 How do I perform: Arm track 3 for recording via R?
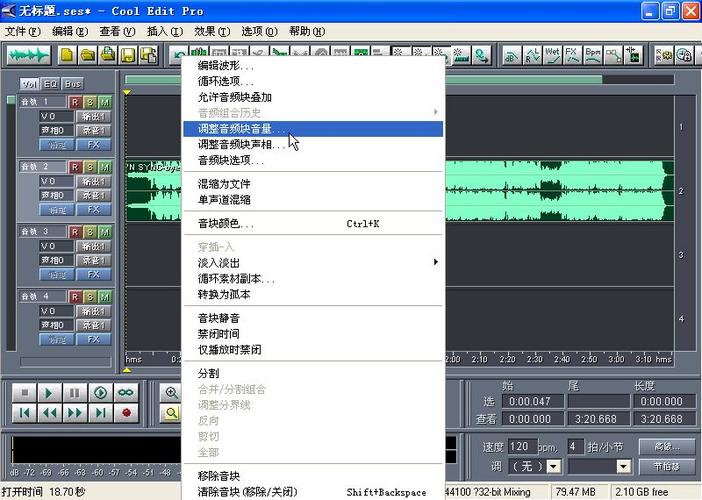click(x=75, y=232)
